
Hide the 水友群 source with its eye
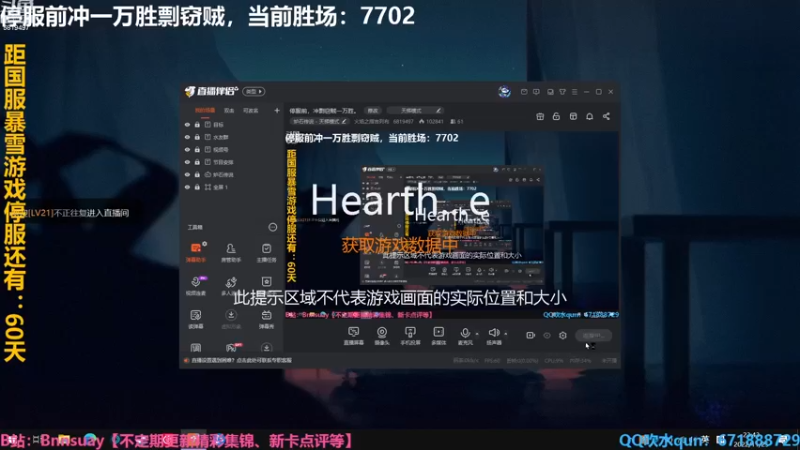(x=187, y=137)
